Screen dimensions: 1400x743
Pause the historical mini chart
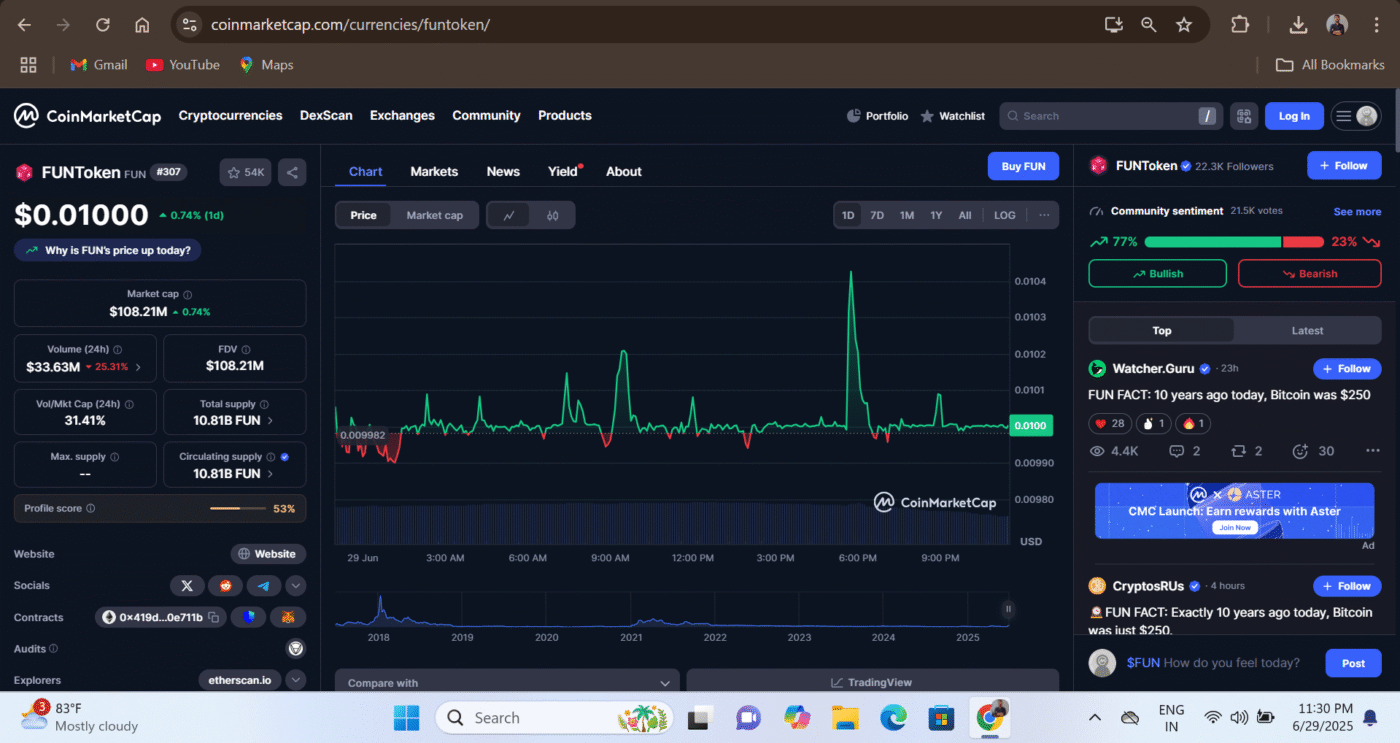click(x=1008, y=609)
